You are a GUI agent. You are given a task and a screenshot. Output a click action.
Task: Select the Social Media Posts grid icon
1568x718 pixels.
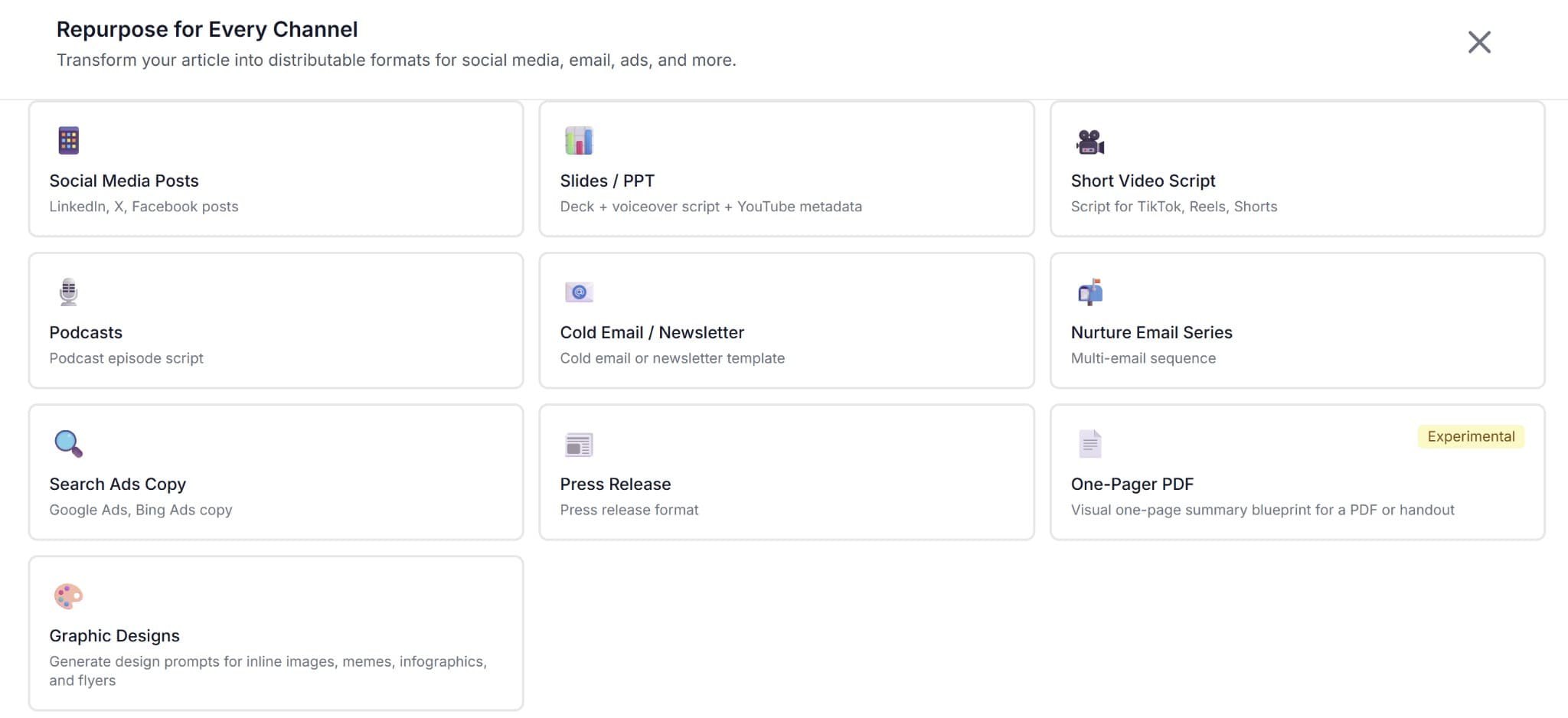coord(67,139)
